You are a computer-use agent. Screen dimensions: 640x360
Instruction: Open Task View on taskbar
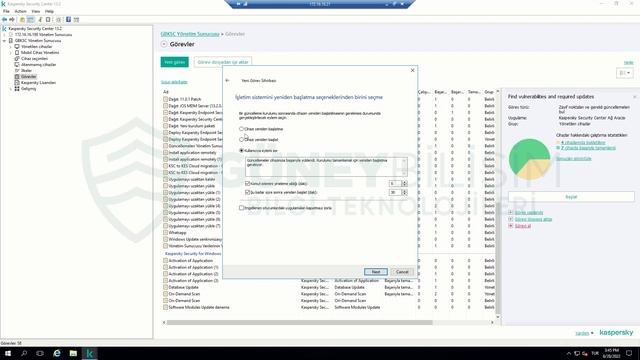click(40, 353)
